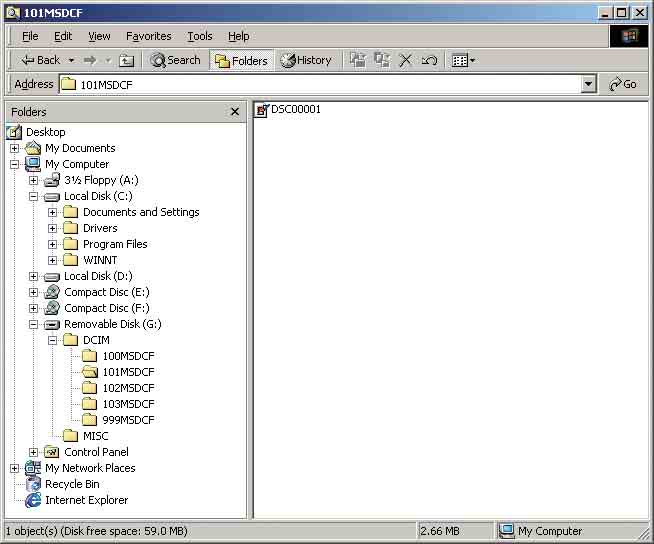Expand Compact Disc (E:) node
This screenshot has width=654, height=544.
33,292
